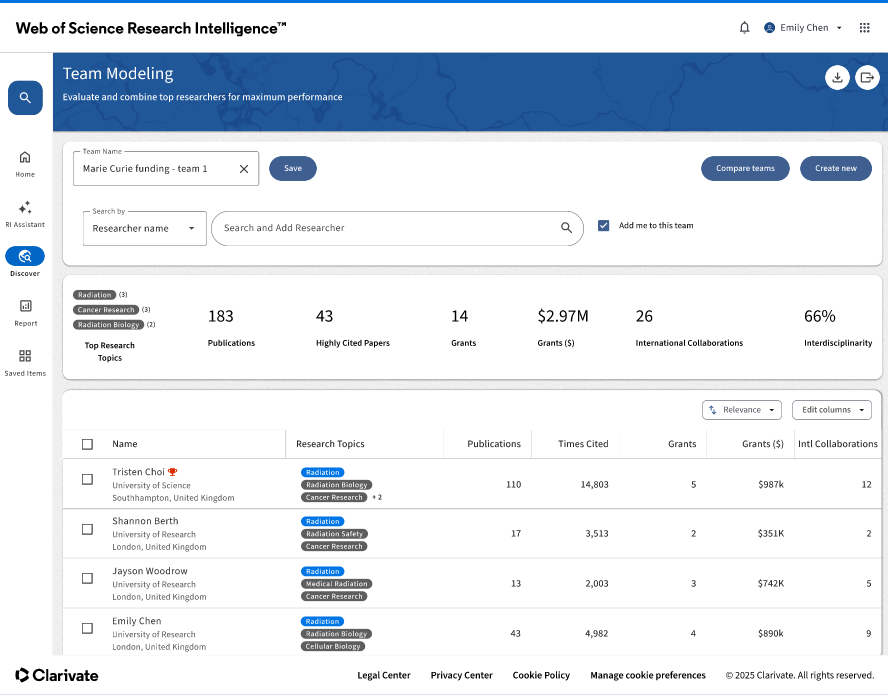
Task: Select the Tristen Choi row checkbox
Action: pos(87,479)
